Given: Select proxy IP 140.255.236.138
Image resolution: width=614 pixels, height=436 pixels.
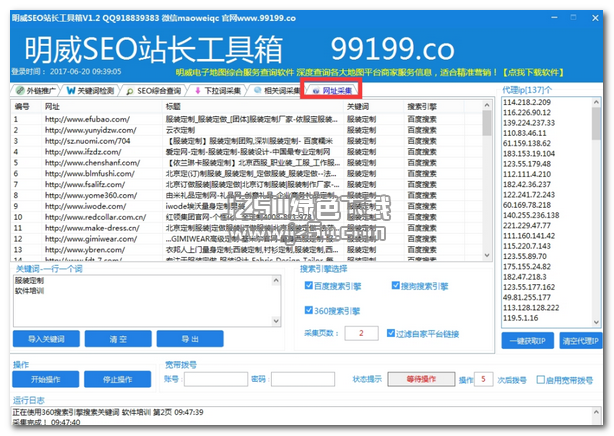Looking at the screenshot, I should [531, 215].
